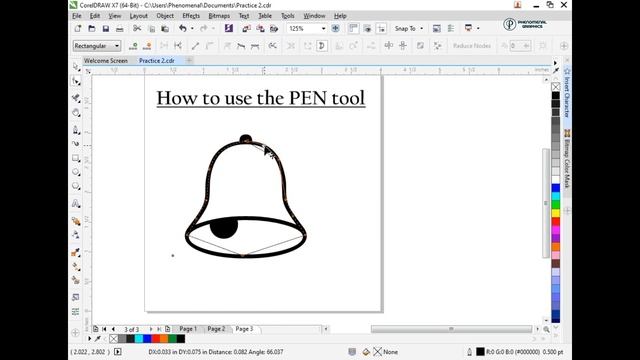Select the Shape tool in toolbox

coord(76,81)
